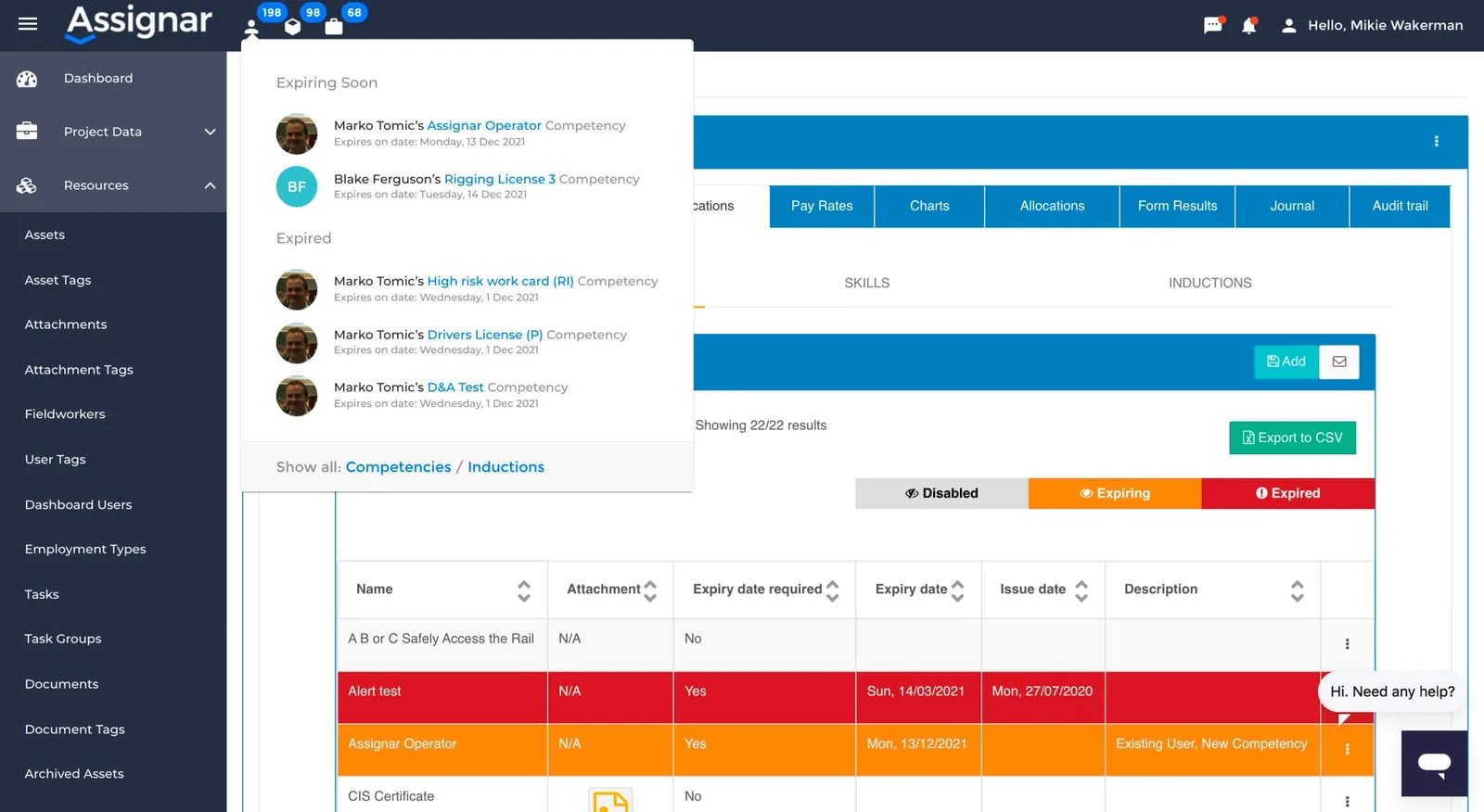1484x812 pixels.
Task: Show all Competencies link
Action: [398, 467]
